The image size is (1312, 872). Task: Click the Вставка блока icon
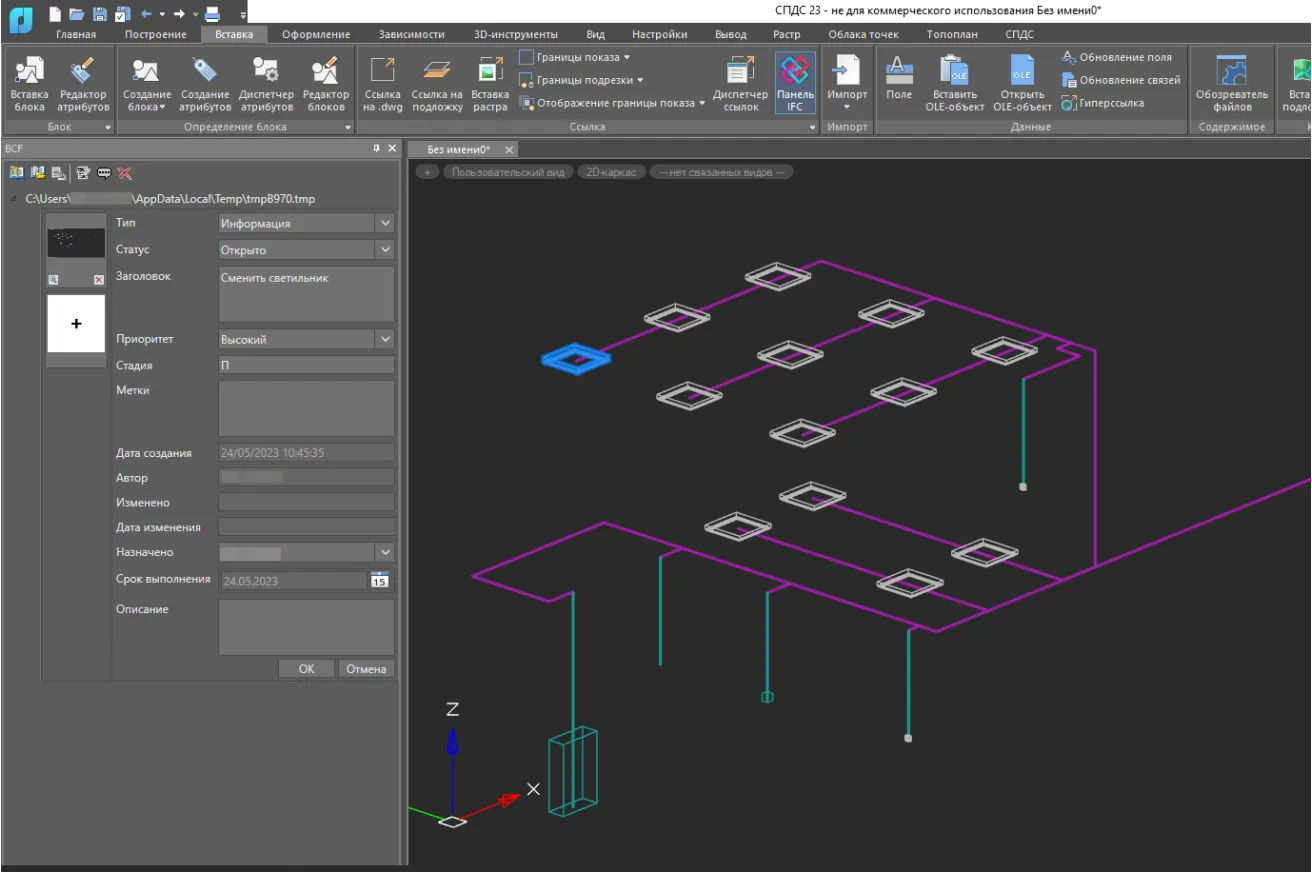coord(29,84)
